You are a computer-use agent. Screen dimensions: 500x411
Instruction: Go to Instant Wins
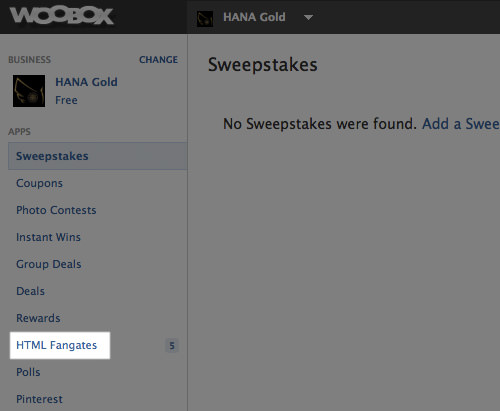tap(48, 237)
